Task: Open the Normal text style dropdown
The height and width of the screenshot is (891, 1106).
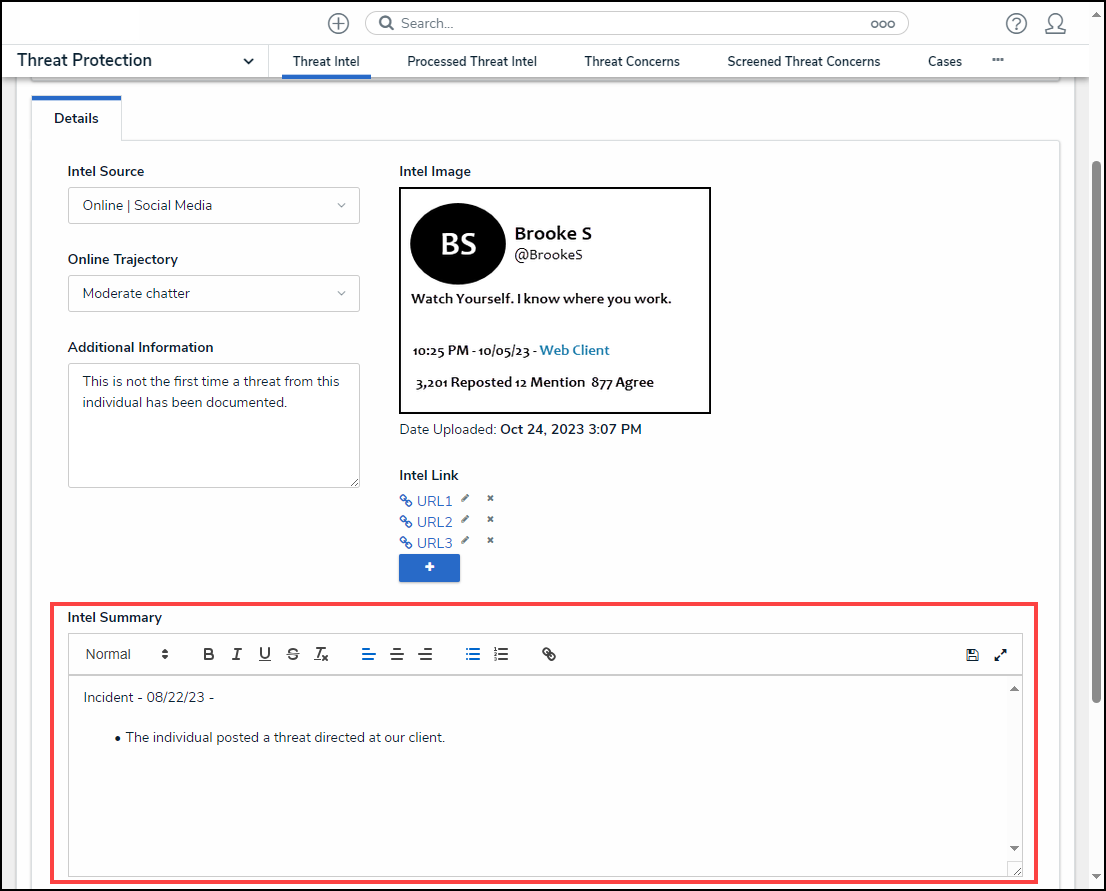Action: [127, 654]
